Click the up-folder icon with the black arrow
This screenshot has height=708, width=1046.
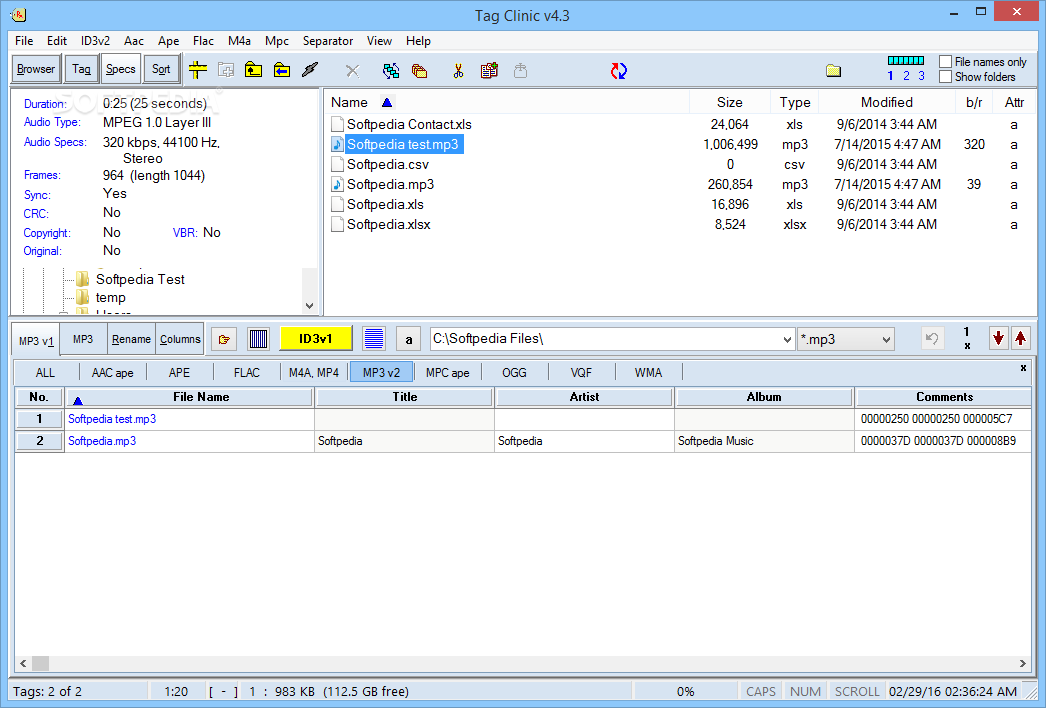(x=253, y=70)
